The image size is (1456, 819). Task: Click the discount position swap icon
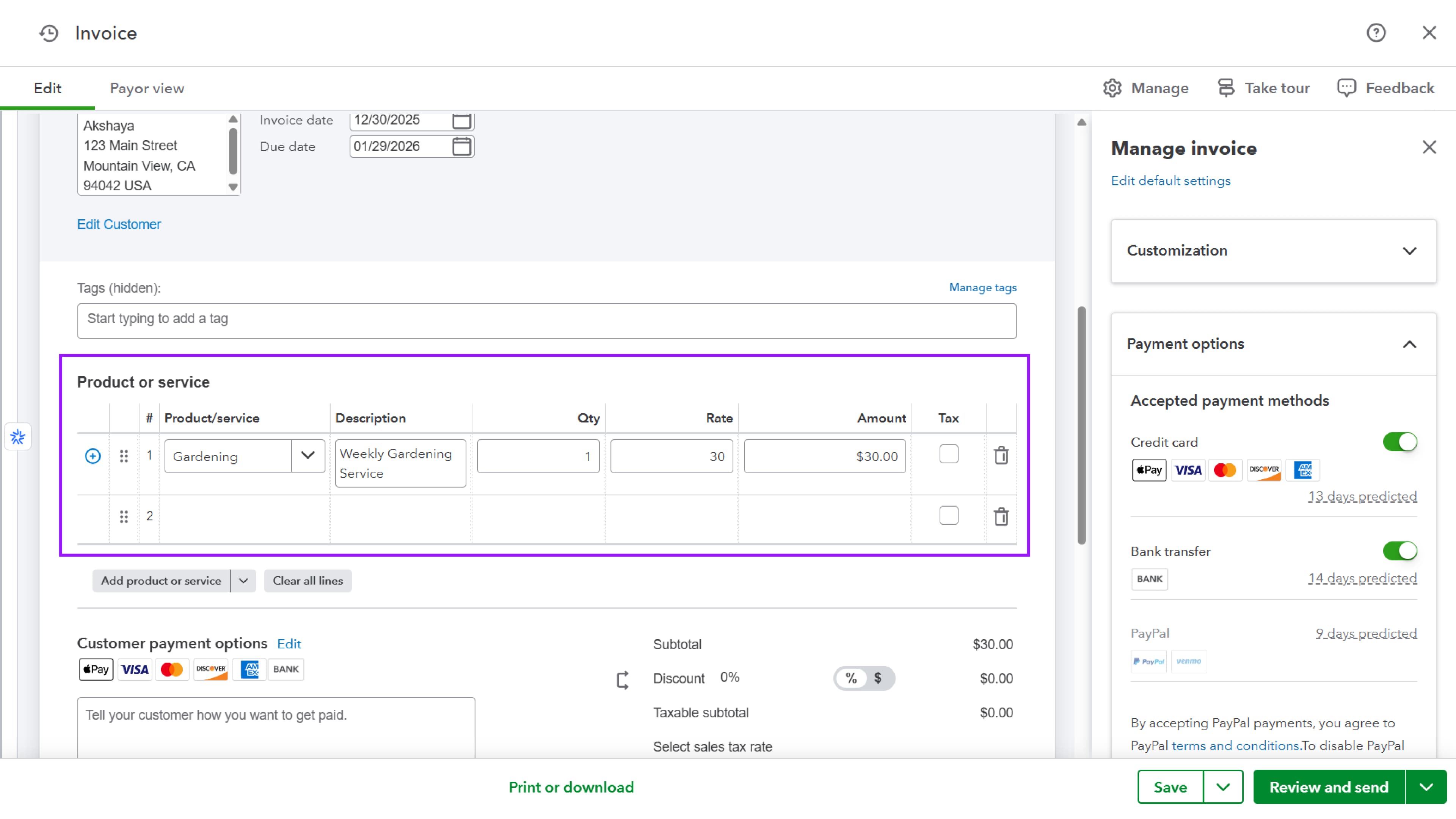pyautogui.click(x=622, y=680)
